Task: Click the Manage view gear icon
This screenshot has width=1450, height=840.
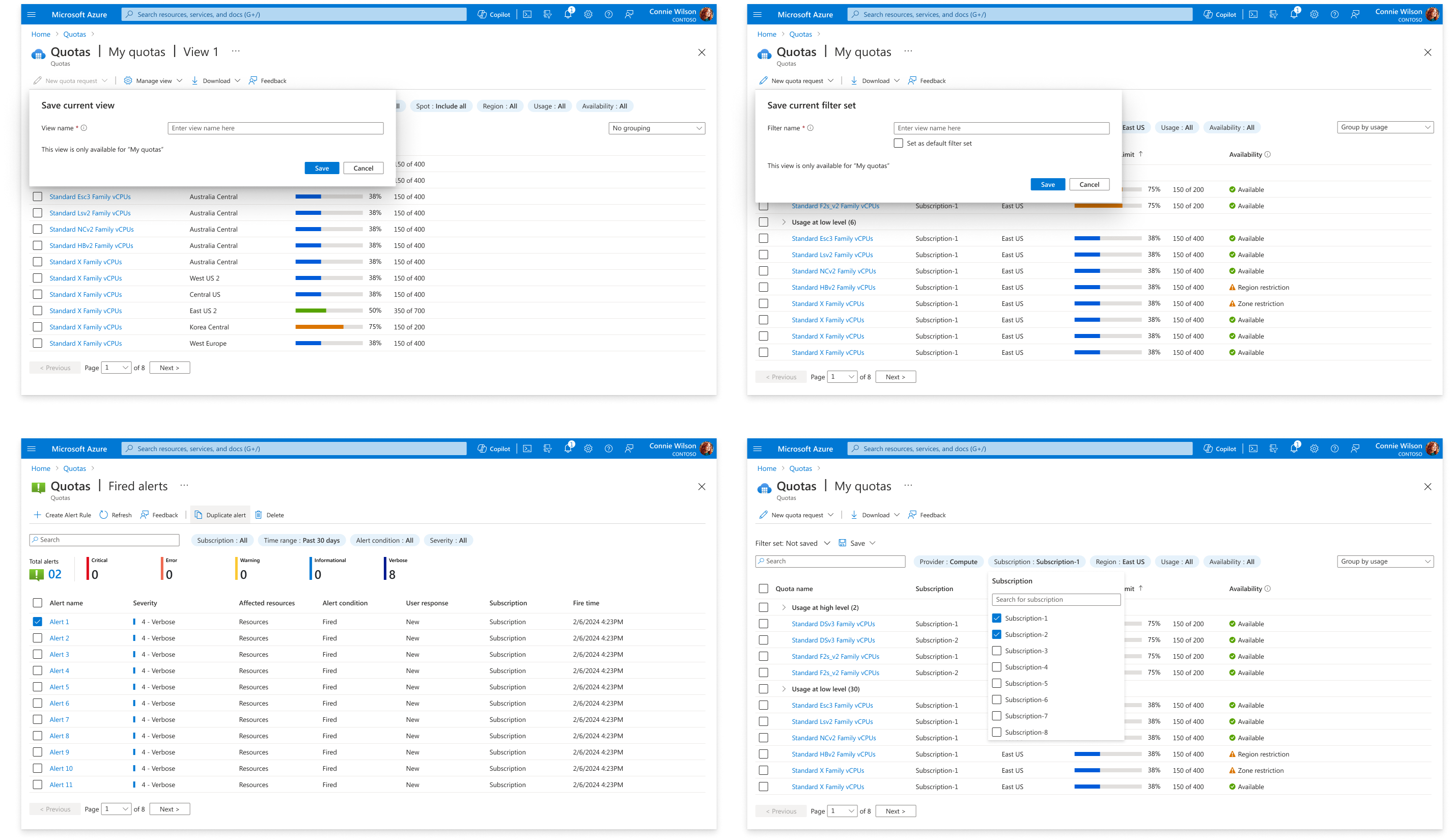Action: [x=128, y=80]
